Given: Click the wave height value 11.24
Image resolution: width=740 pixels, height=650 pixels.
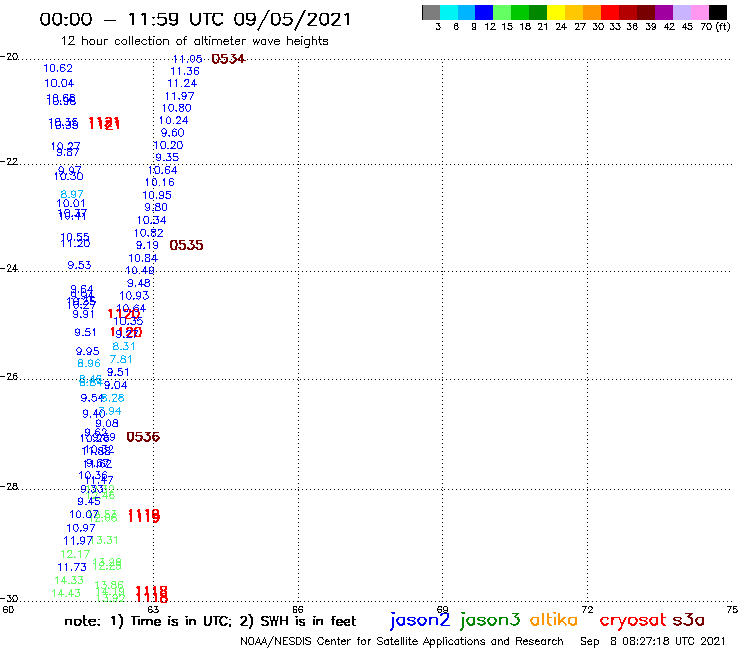Looking at the screenshot, I should pyautogui.click(x=182, y=84).
